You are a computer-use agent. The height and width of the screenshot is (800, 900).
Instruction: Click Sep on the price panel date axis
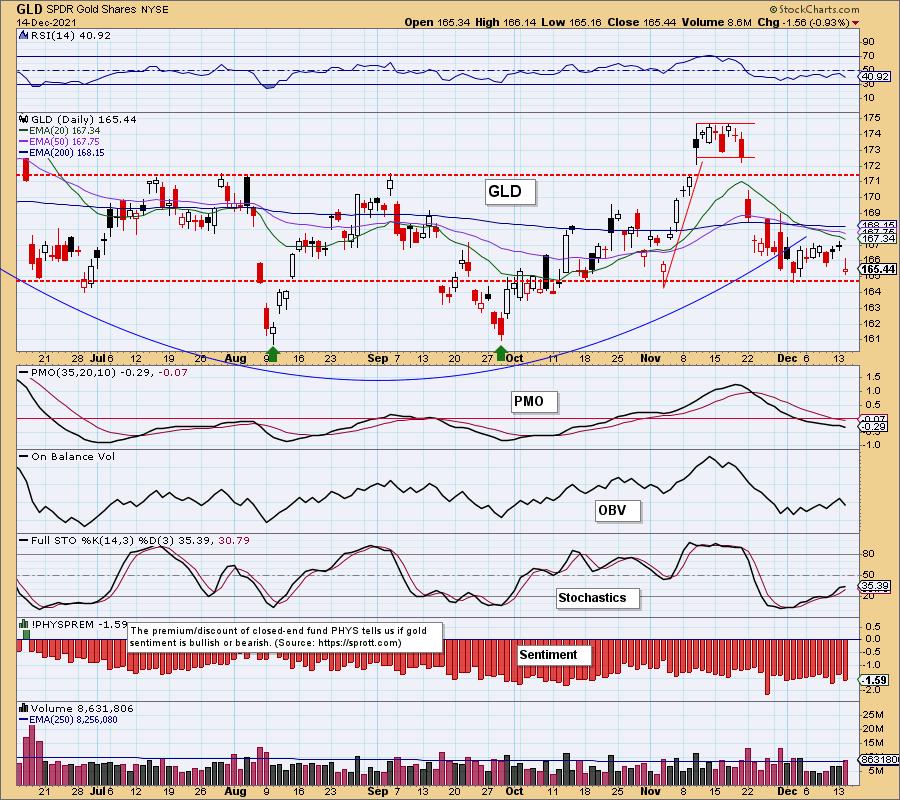click(378, 358)
